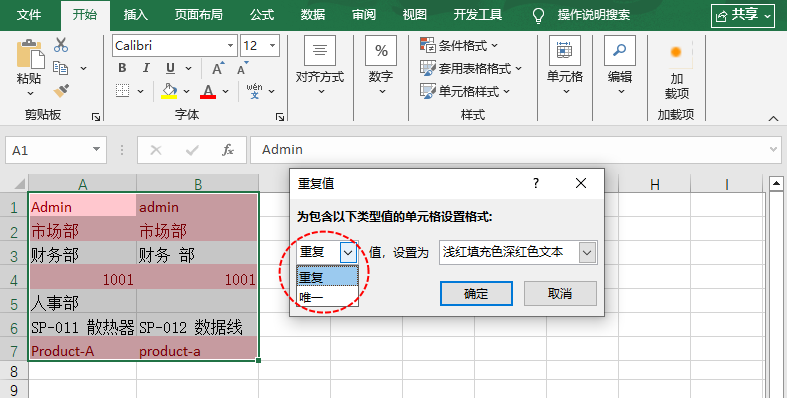This screenshot has width=787, height=398.
Task: Open the 数字 percent number group
Action: 381,65
